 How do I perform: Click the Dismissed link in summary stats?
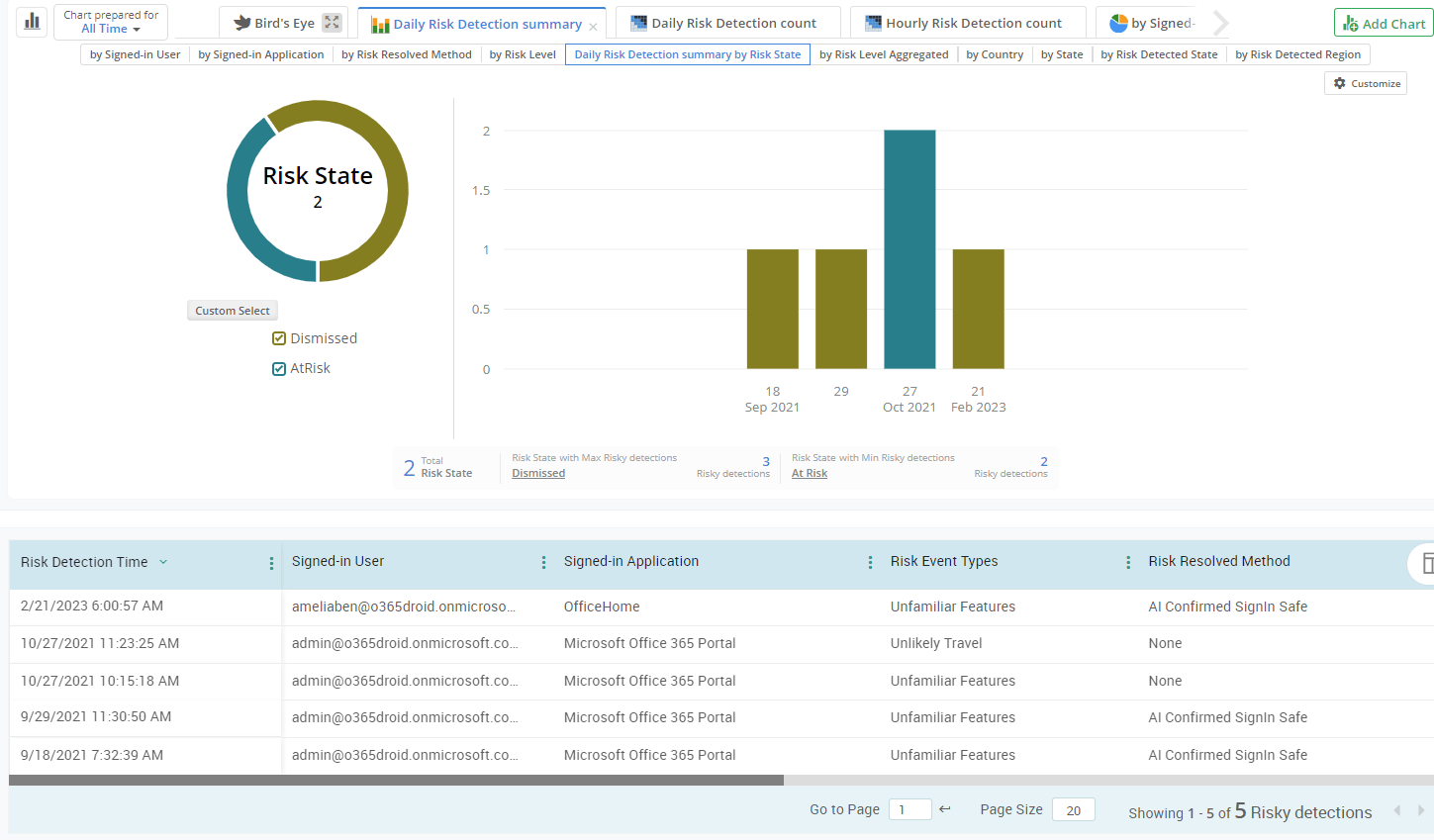[537, 473]
